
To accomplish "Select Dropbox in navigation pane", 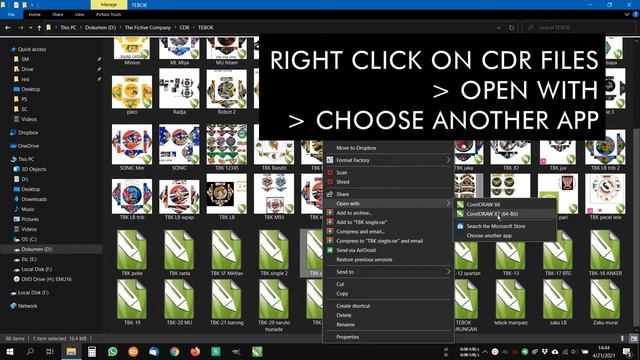I will click(x=28, y=133).
